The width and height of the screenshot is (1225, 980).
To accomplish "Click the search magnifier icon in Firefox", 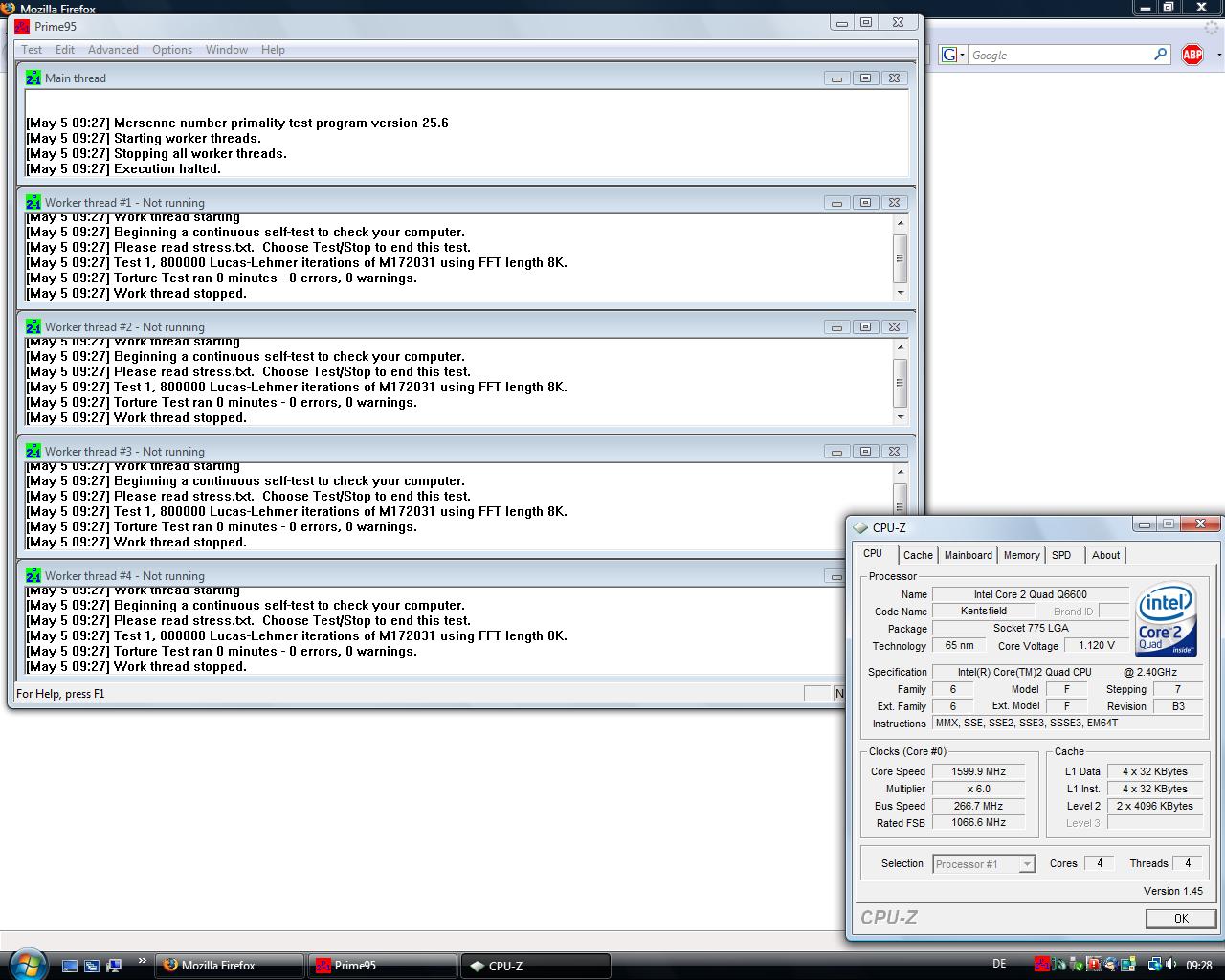I will 1160,55.
